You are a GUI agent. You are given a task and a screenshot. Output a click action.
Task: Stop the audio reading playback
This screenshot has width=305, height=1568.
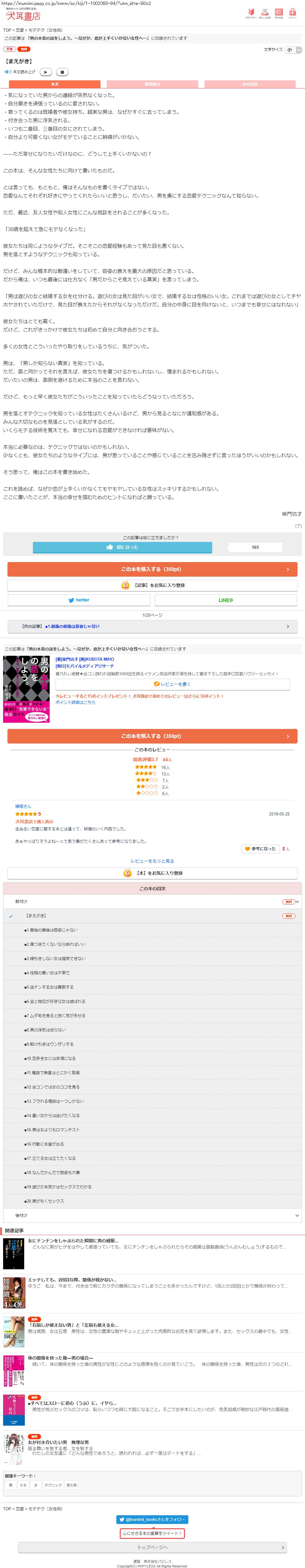[62, 72]
